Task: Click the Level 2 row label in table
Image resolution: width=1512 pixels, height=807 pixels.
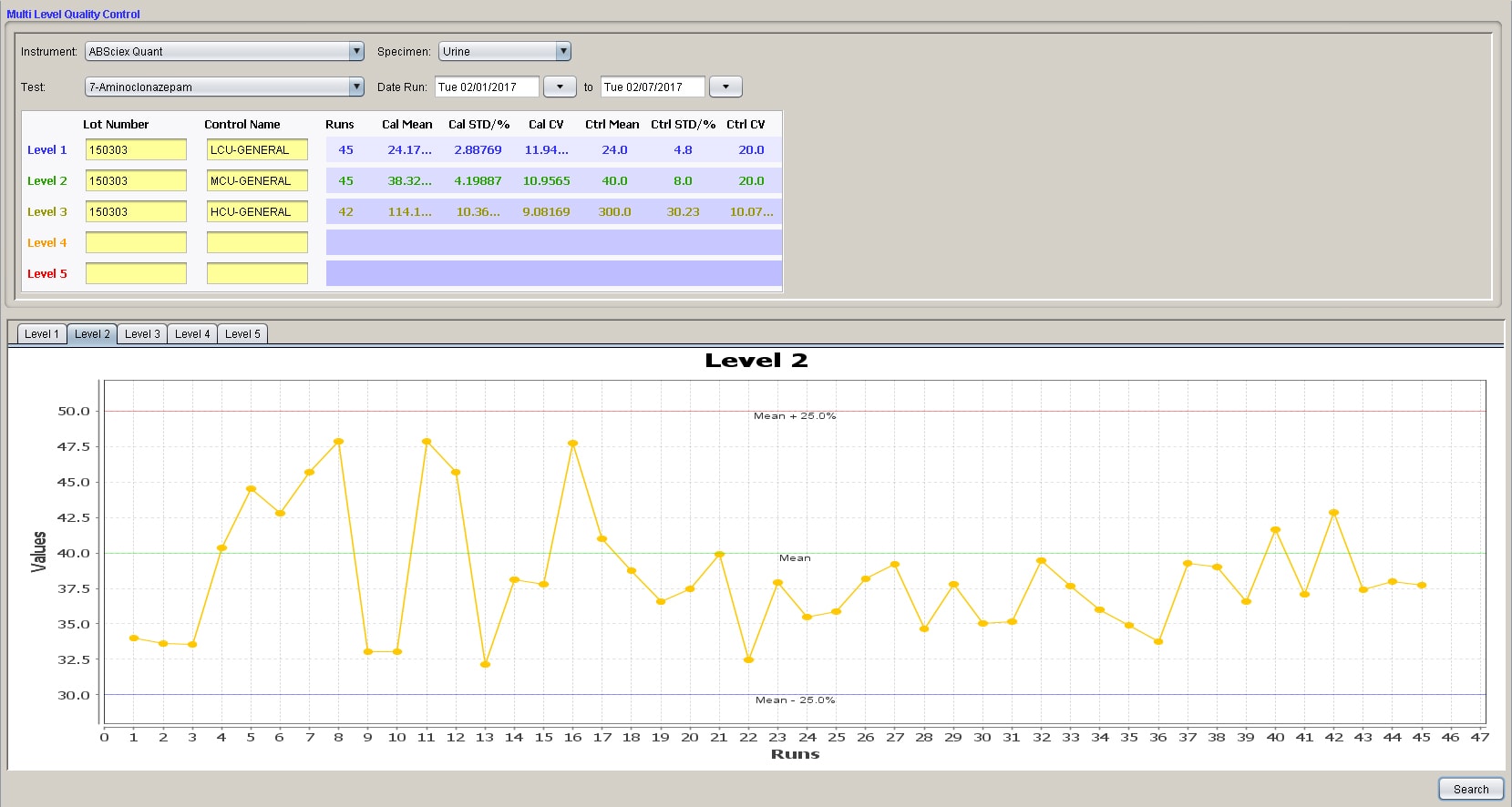Action: pos(47,181)
